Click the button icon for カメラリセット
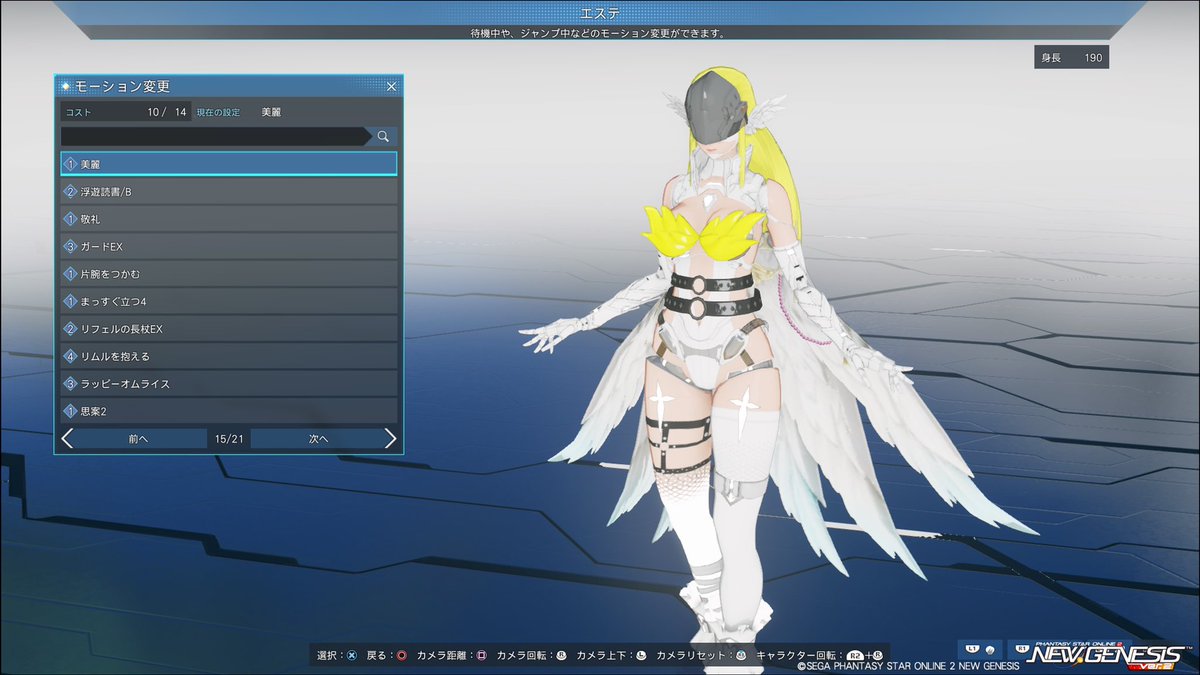Viewport: 1200px width, 675px height. click(741, 656)
